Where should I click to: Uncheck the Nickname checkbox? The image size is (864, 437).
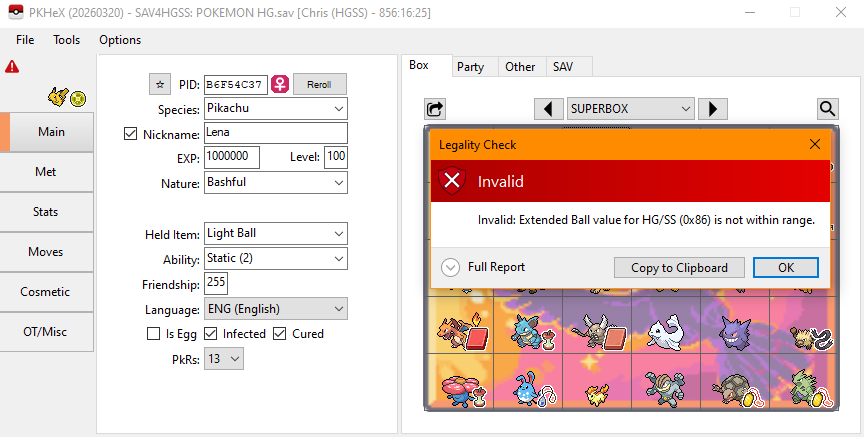(x=130, y=133)
